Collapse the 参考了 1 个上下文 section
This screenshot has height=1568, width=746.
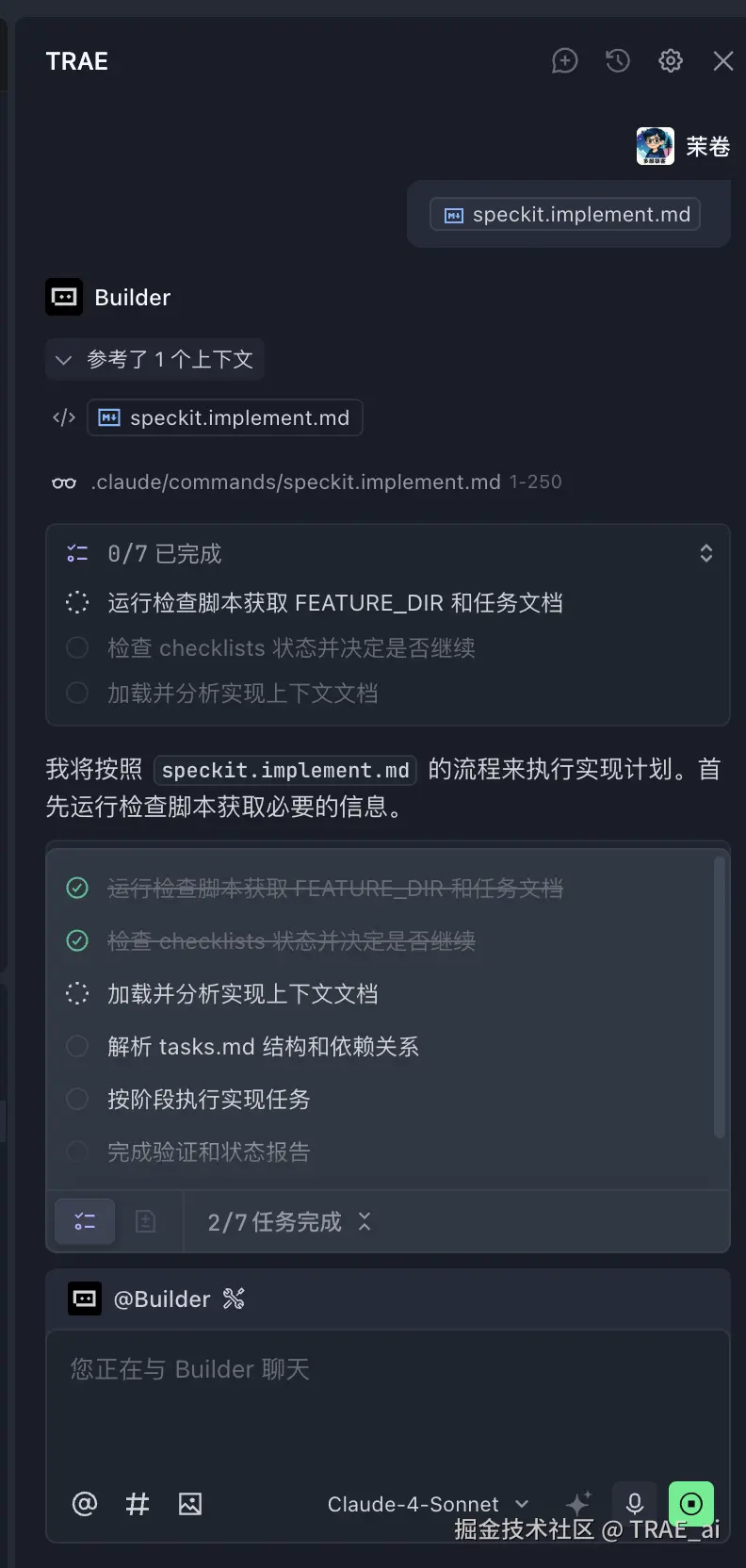coord(62,359)
